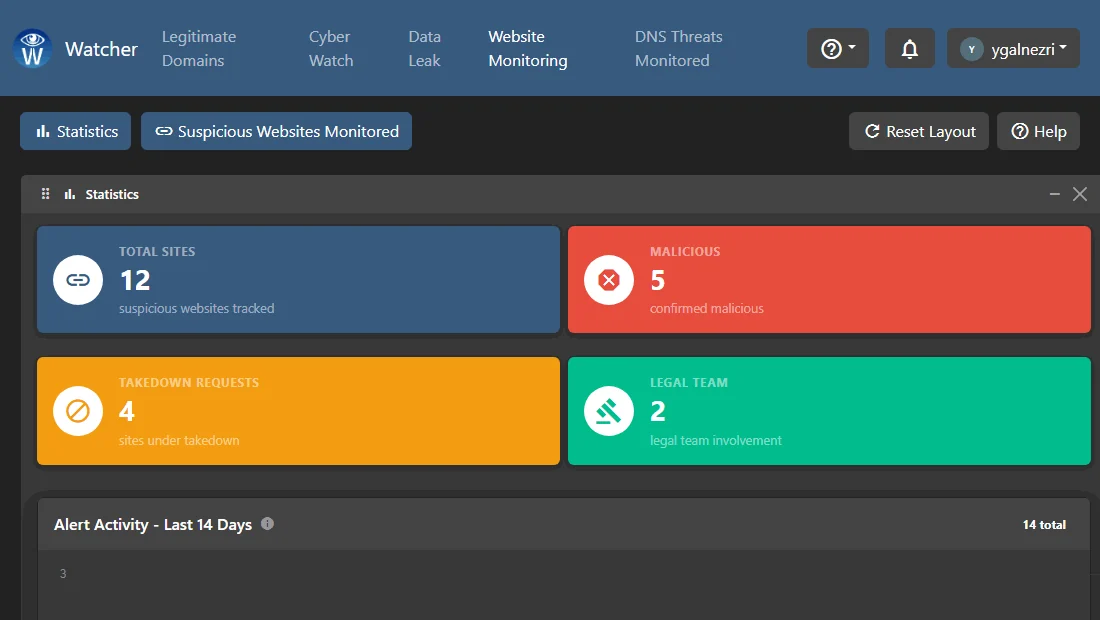Open the help question-mark dropdown
This screenshot has height=620, width=1100.
coord(838,48)
